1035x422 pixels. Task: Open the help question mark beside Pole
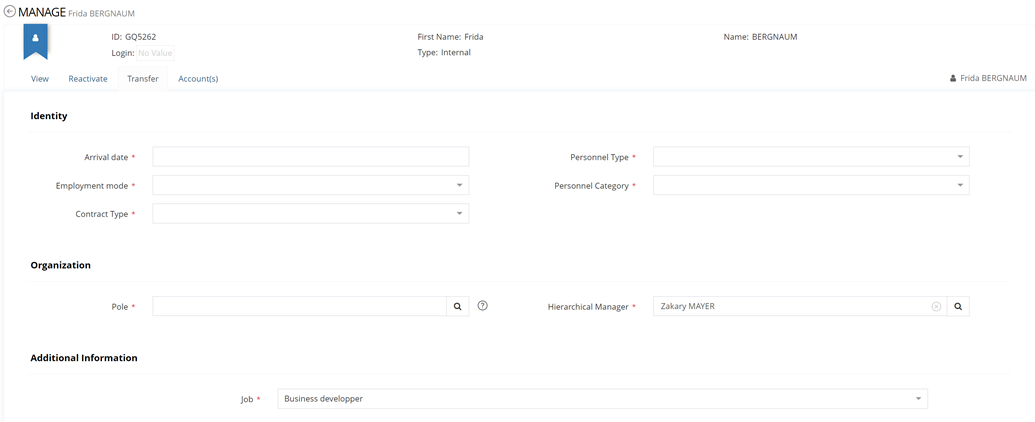click(x=483, y=306)
